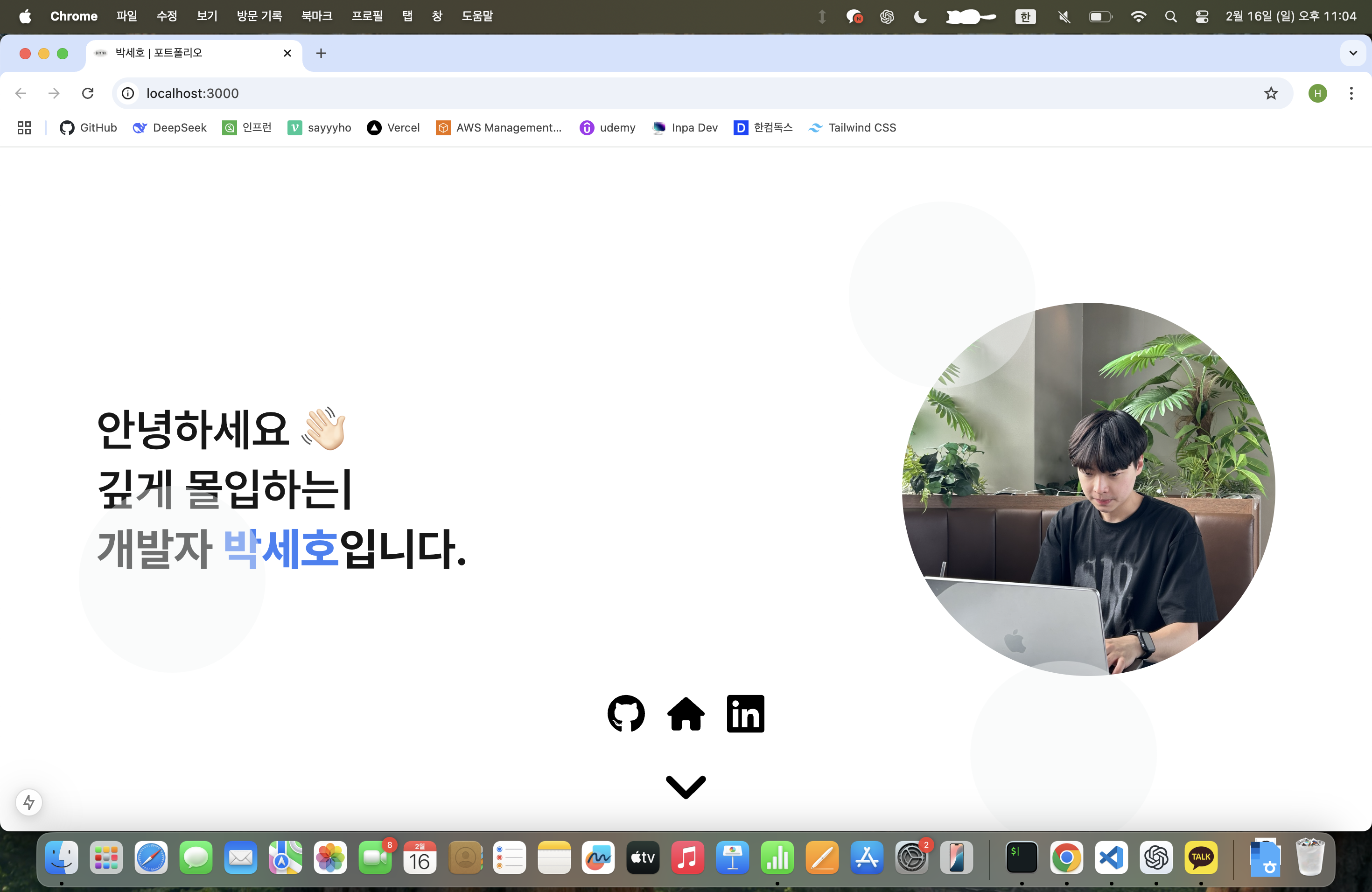
Task: Bookmark this page with the star icon
Action: [1271, 93]
